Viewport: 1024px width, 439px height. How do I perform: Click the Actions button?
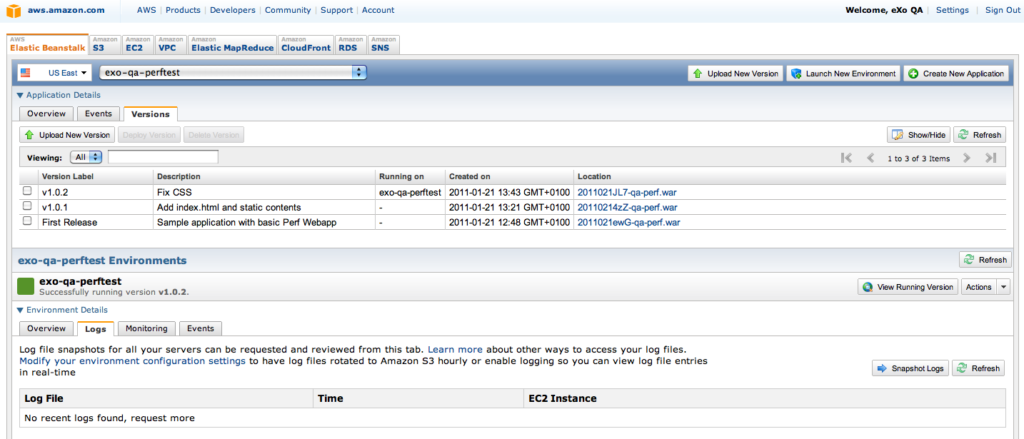(978, 287)
